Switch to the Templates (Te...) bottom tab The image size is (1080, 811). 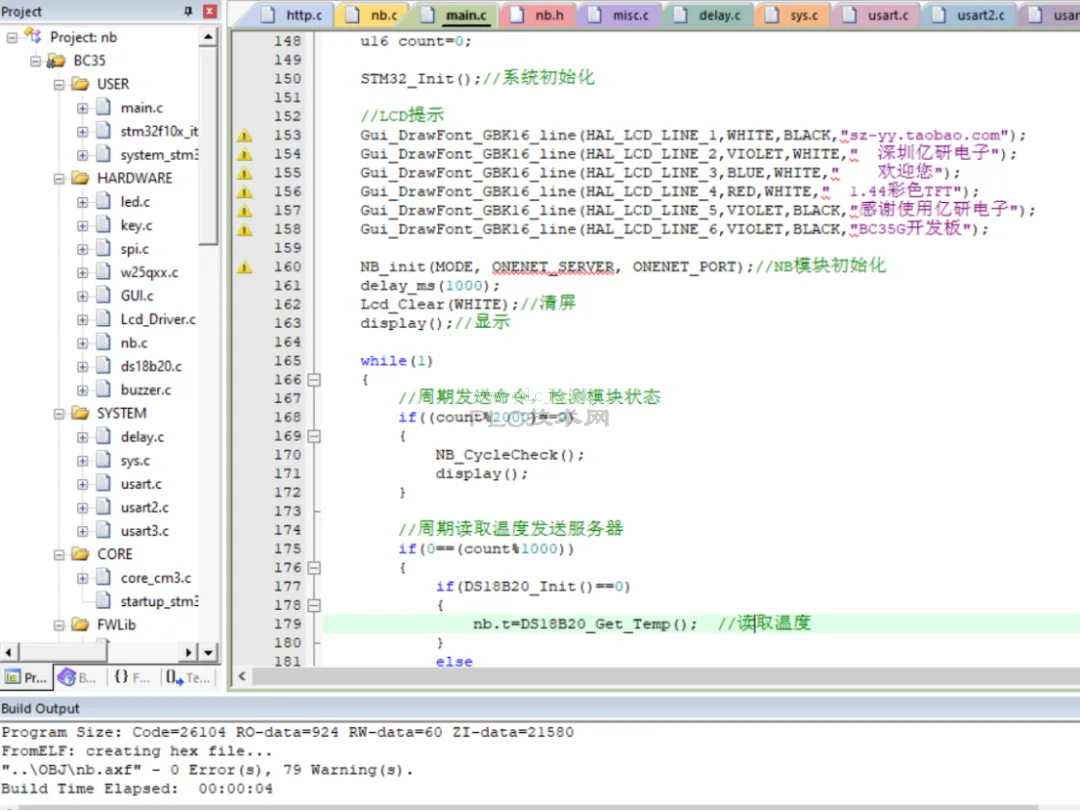point(187,677)
